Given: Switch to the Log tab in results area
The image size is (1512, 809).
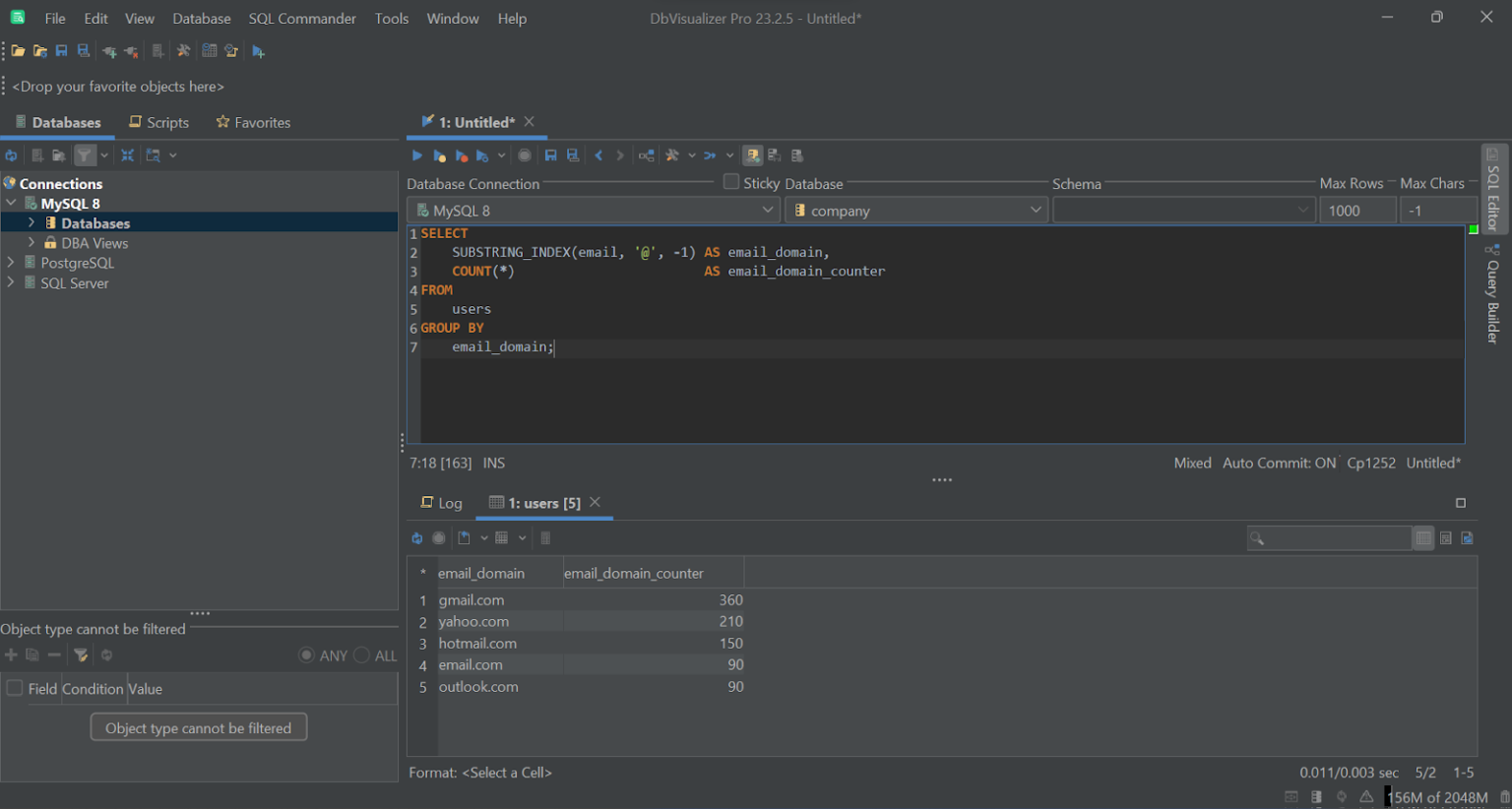Looking at the screenshot, I should click(x=441, y=503).
